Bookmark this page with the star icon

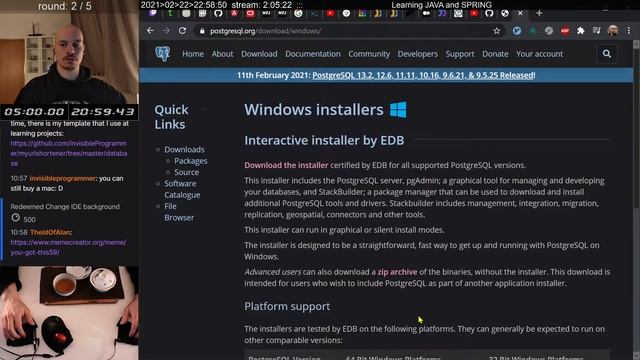(497, 31)
